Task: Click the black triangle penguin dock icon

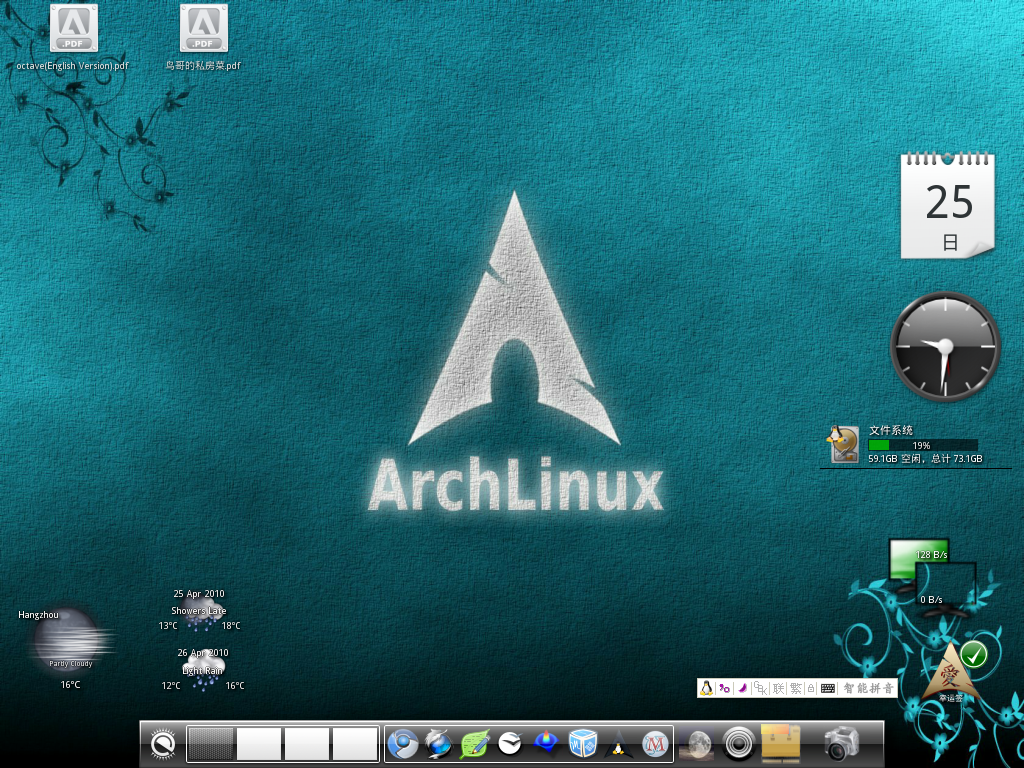Action: pyautogui.click(x=618, y=743)
